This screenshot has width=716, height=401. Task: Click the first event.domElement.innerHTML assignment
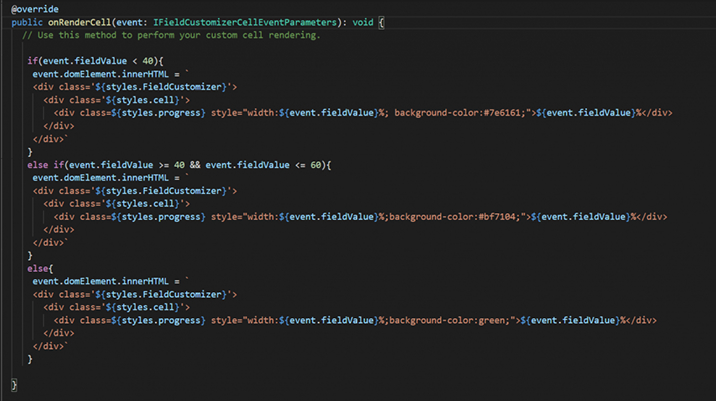pos(110,74)
